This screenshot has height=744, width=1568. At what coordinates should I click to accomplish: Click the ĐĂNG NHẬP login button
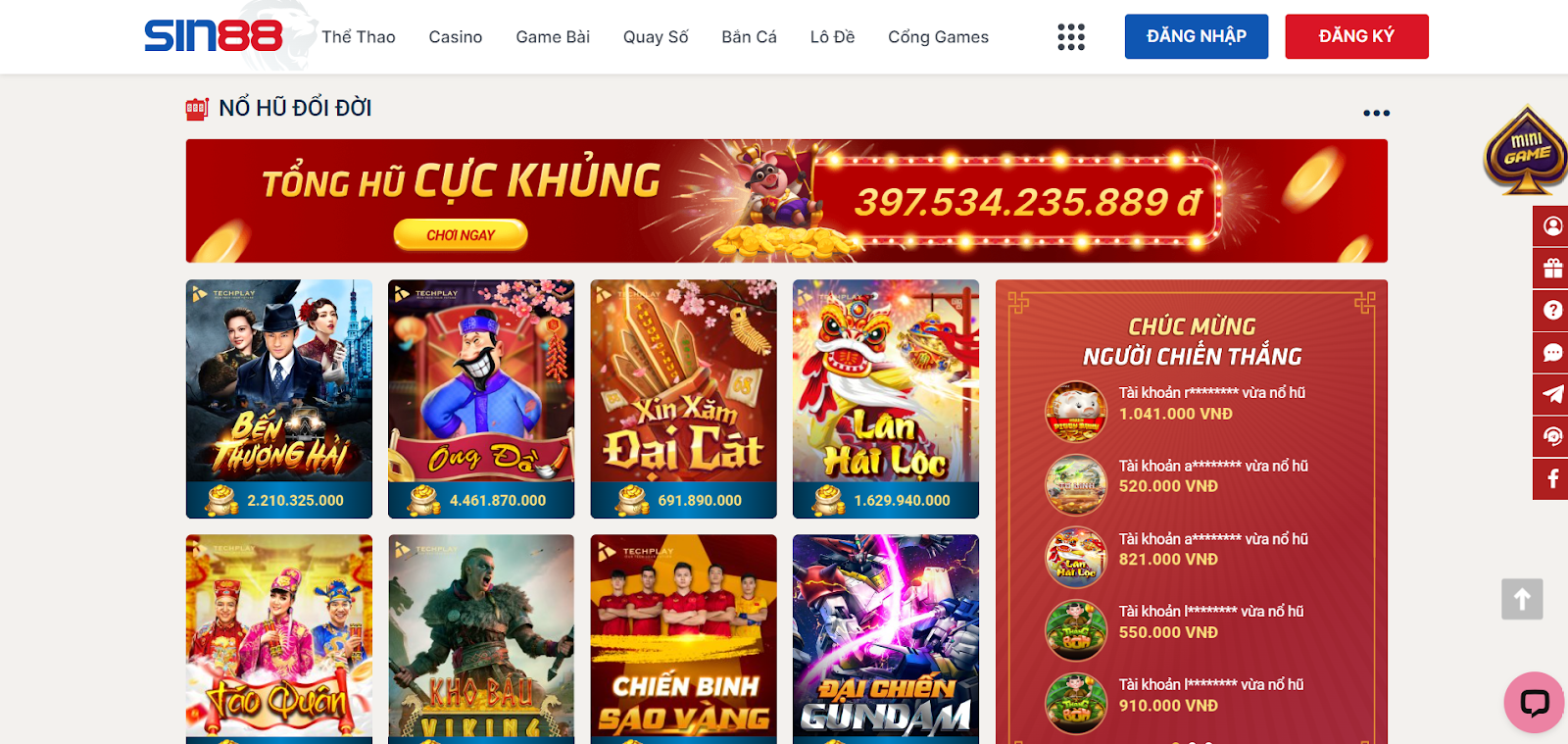(x=1197, y=36)
